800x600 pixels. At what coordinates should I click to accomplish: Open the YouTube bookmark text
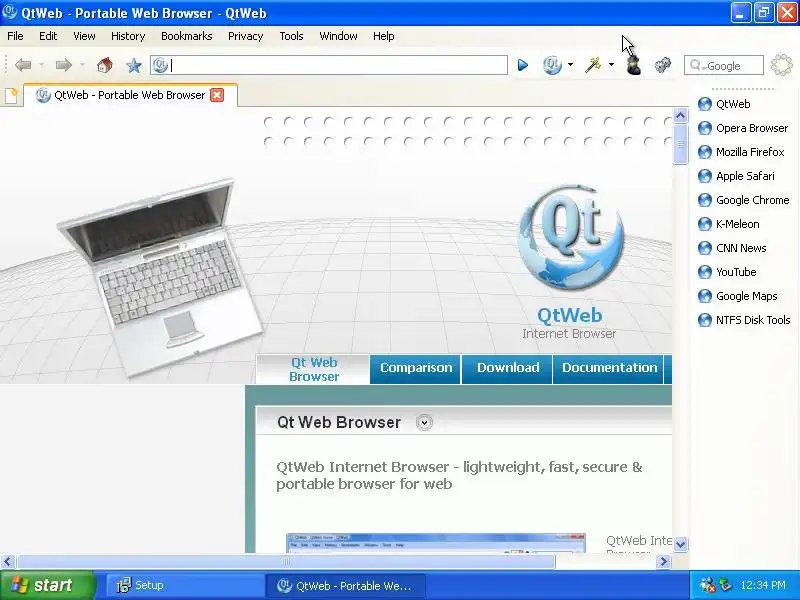pos(736,272)
